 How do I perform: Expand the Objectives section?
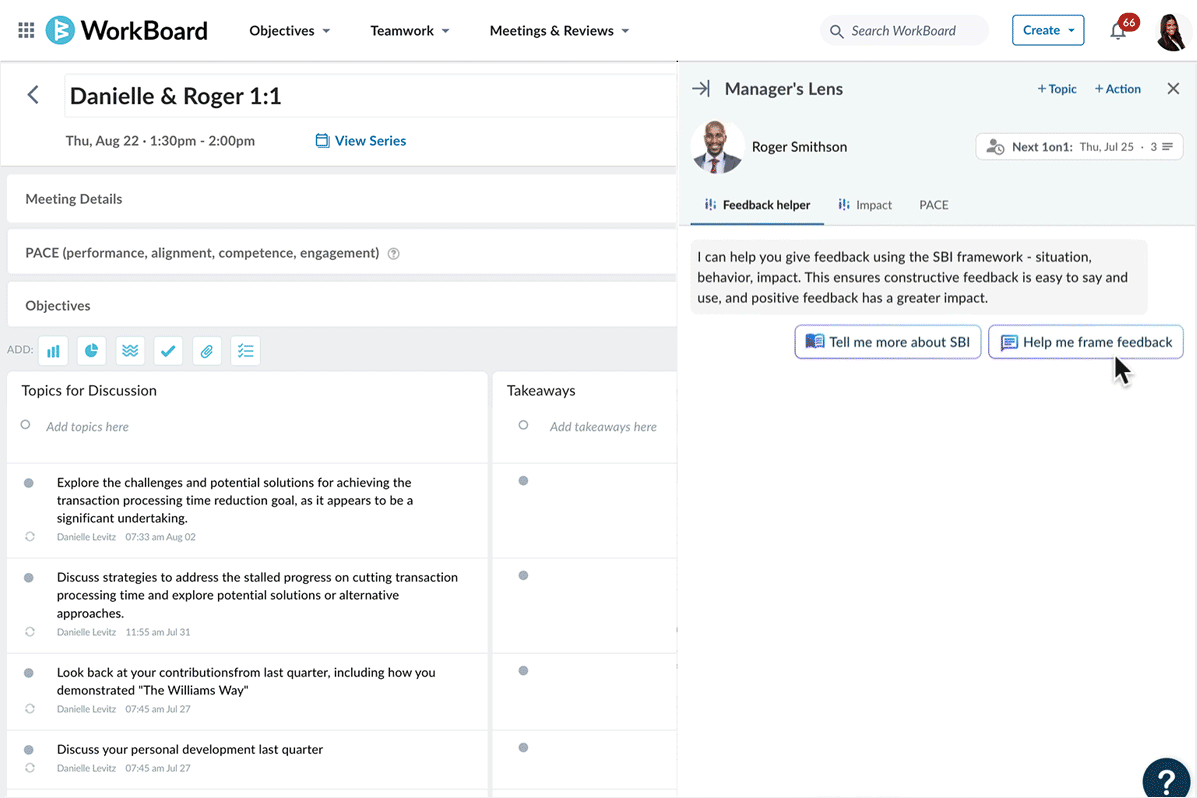tap(342, 305)
